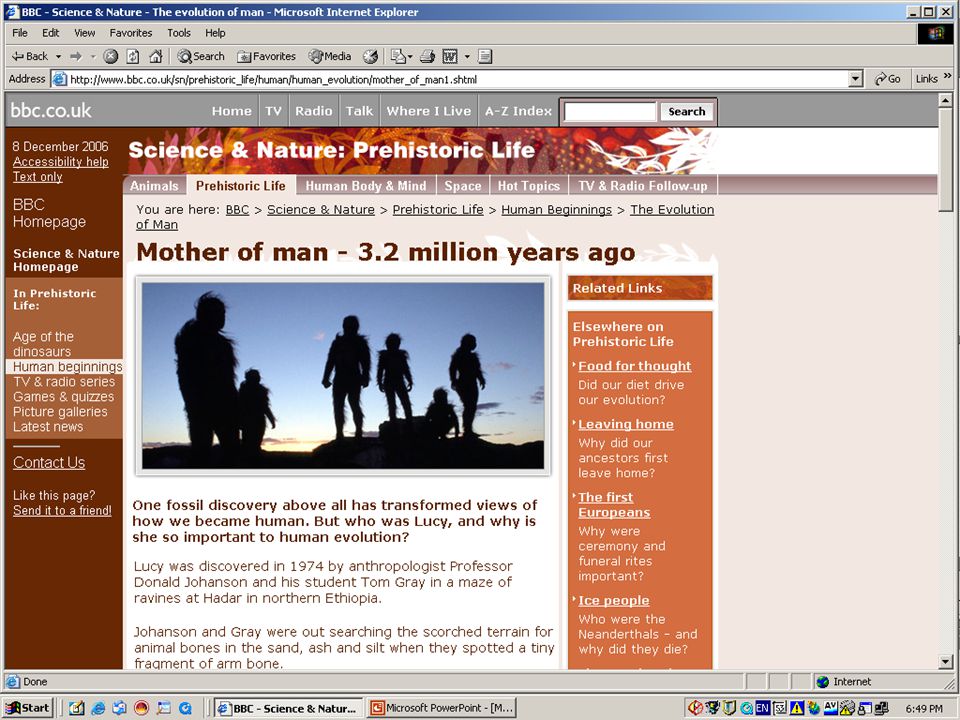The width and height of the screenshot is (960, 720).
Task: Open the Forward button history dropdown
Action: 93,56
